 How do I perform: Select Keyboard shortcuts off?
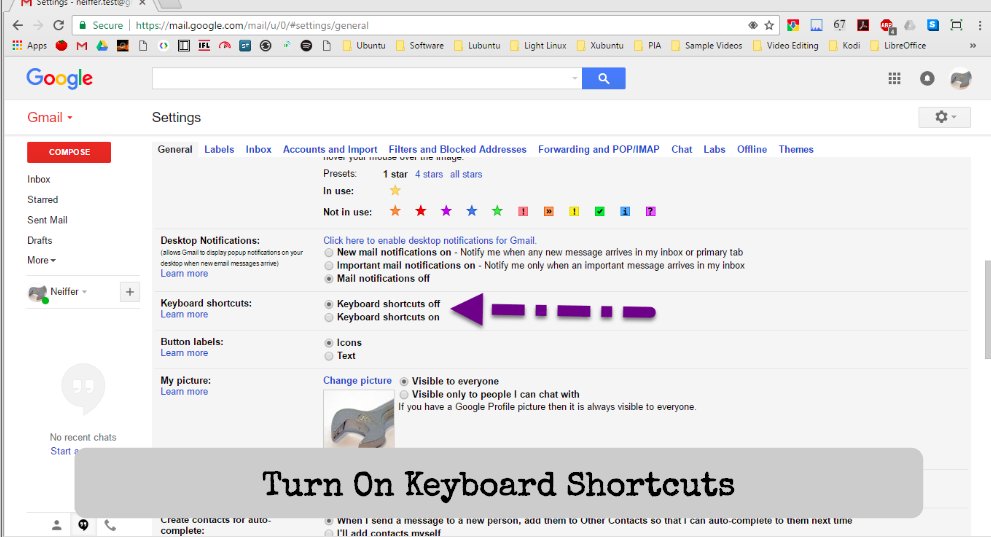point(329,304)
